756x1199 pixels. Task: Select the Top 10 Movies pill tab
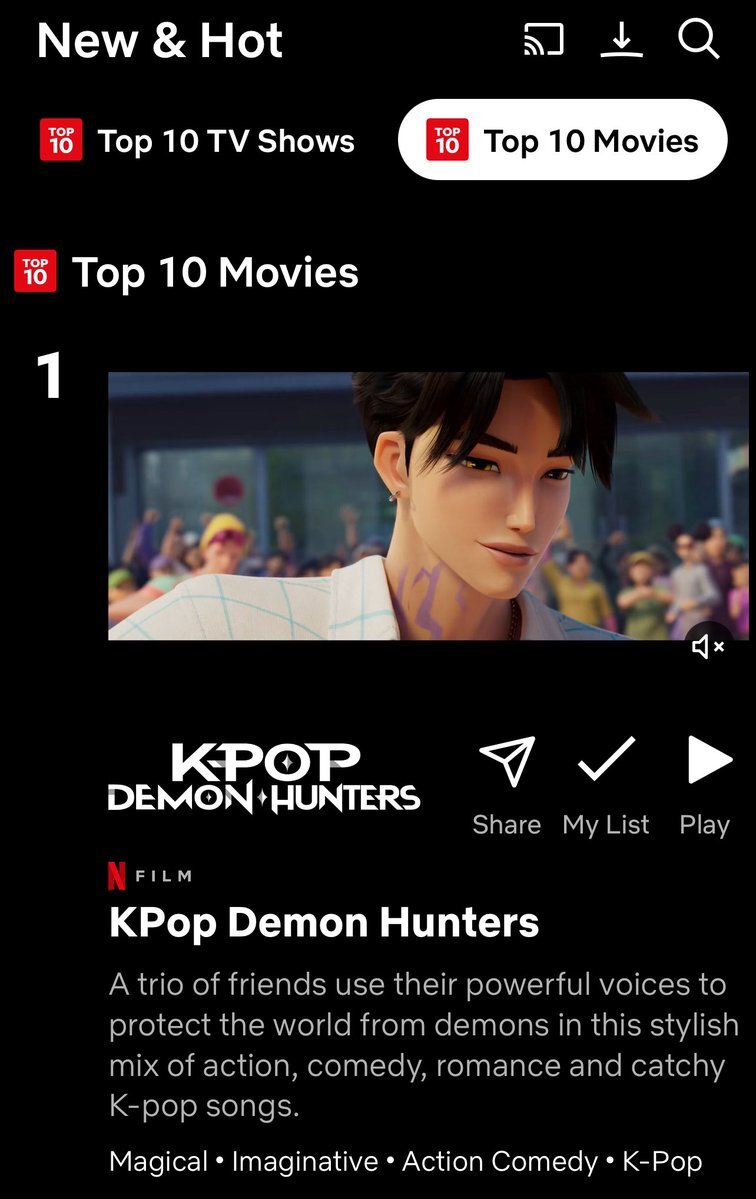563,140
